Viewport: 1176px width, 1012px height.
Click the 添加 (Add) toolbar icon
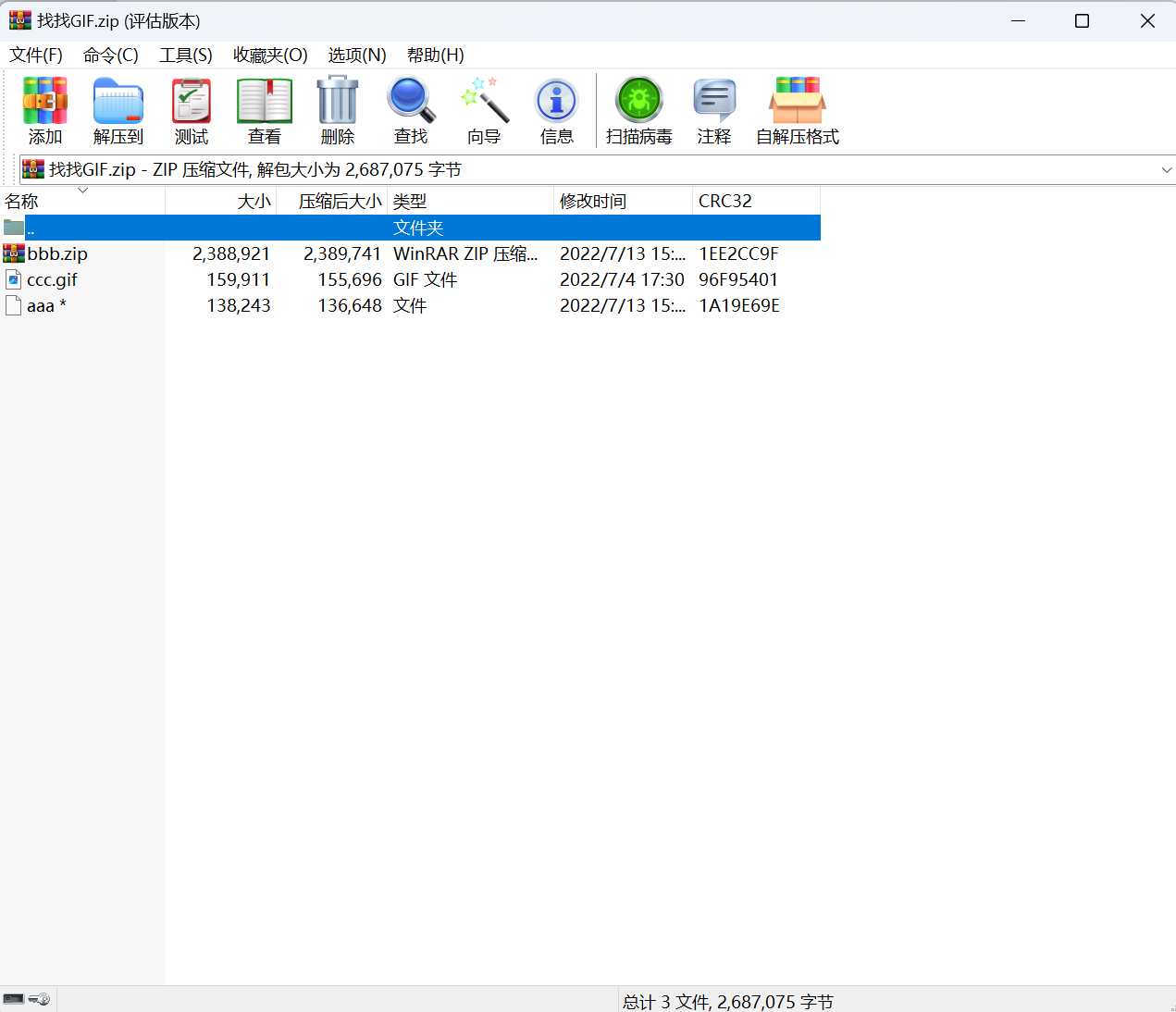coord(45,101)
